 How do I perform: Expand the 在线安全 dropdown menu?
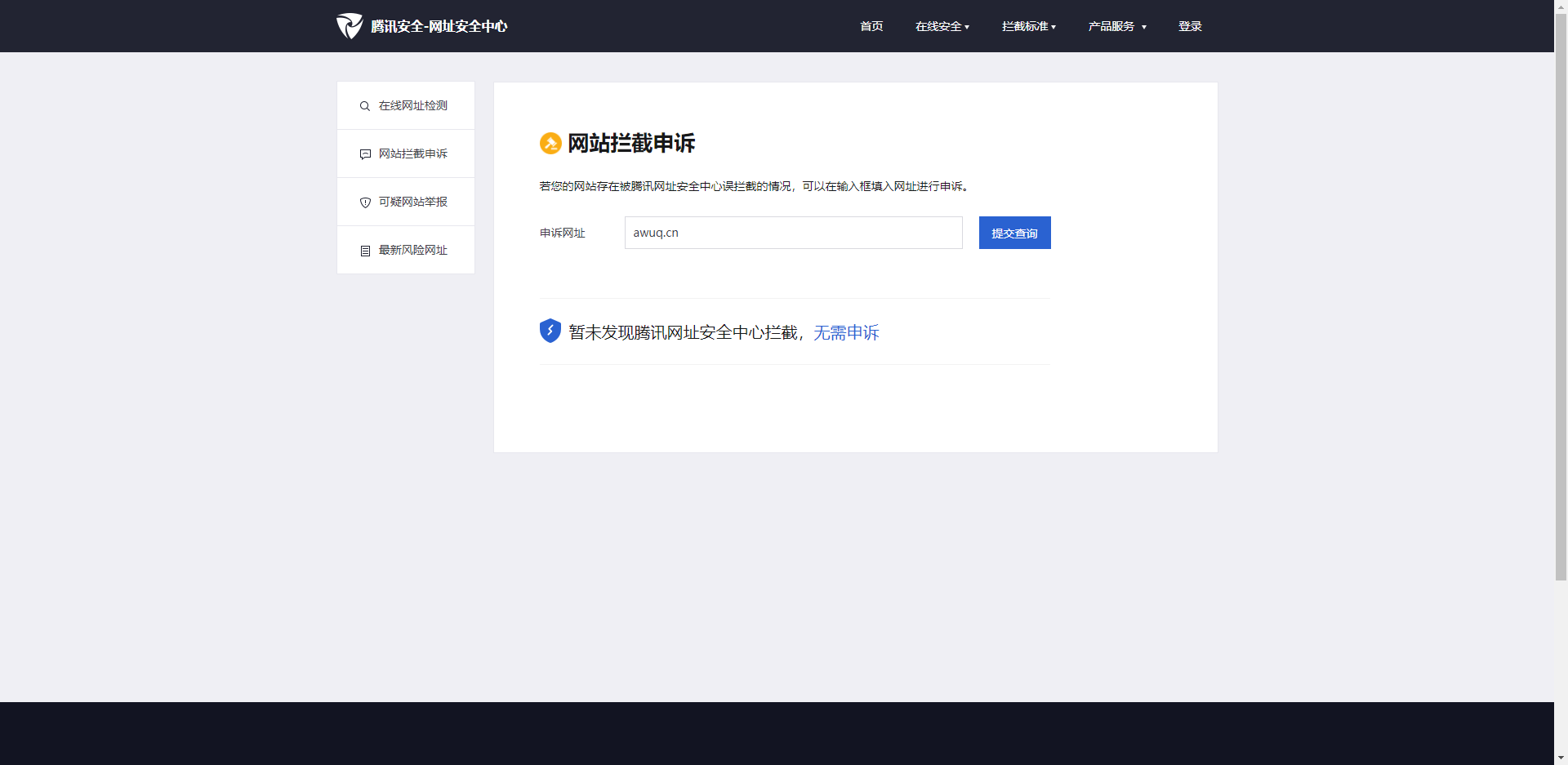click(x=942, y=26)
